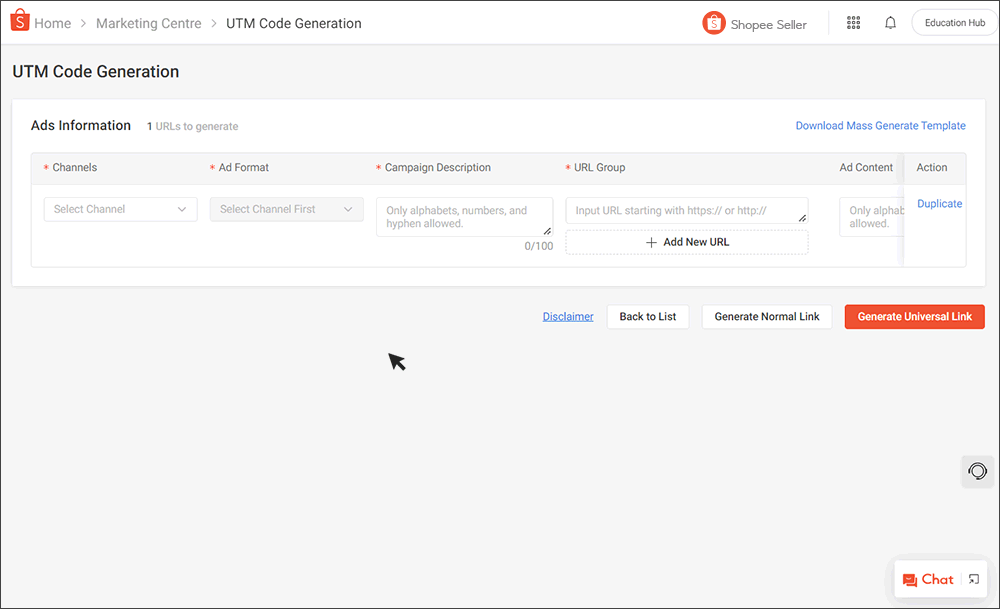Open the Disclaimer link

click(568, 316)
